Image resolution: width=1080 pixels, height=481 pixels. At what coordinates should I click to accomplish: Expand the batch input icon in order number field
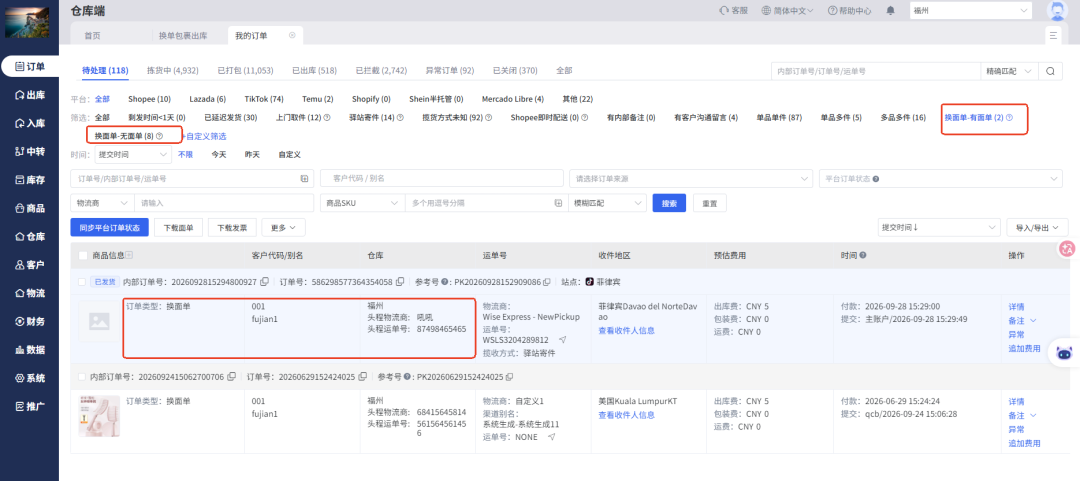[304, 178]
